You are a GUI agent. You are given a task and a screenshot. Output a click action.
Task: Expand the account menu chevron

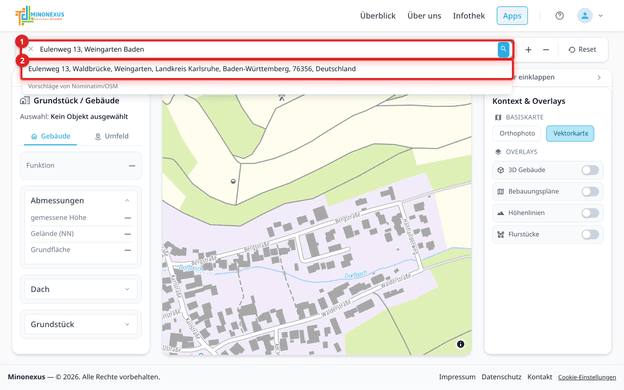click(601, 16)
